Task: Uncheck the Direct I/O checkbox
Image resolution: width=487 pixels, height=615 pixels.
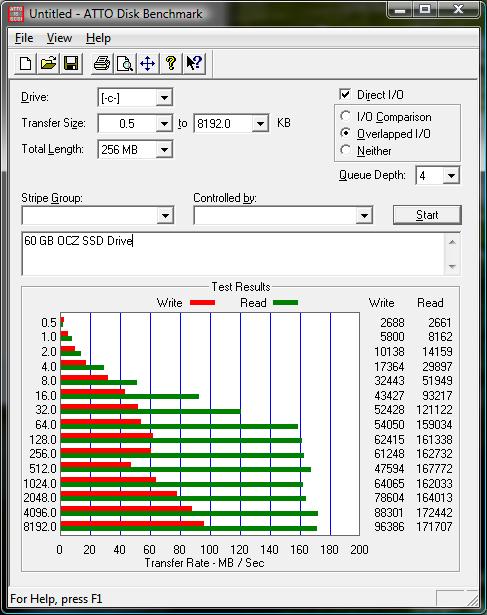Action: [x=345, y=95]
